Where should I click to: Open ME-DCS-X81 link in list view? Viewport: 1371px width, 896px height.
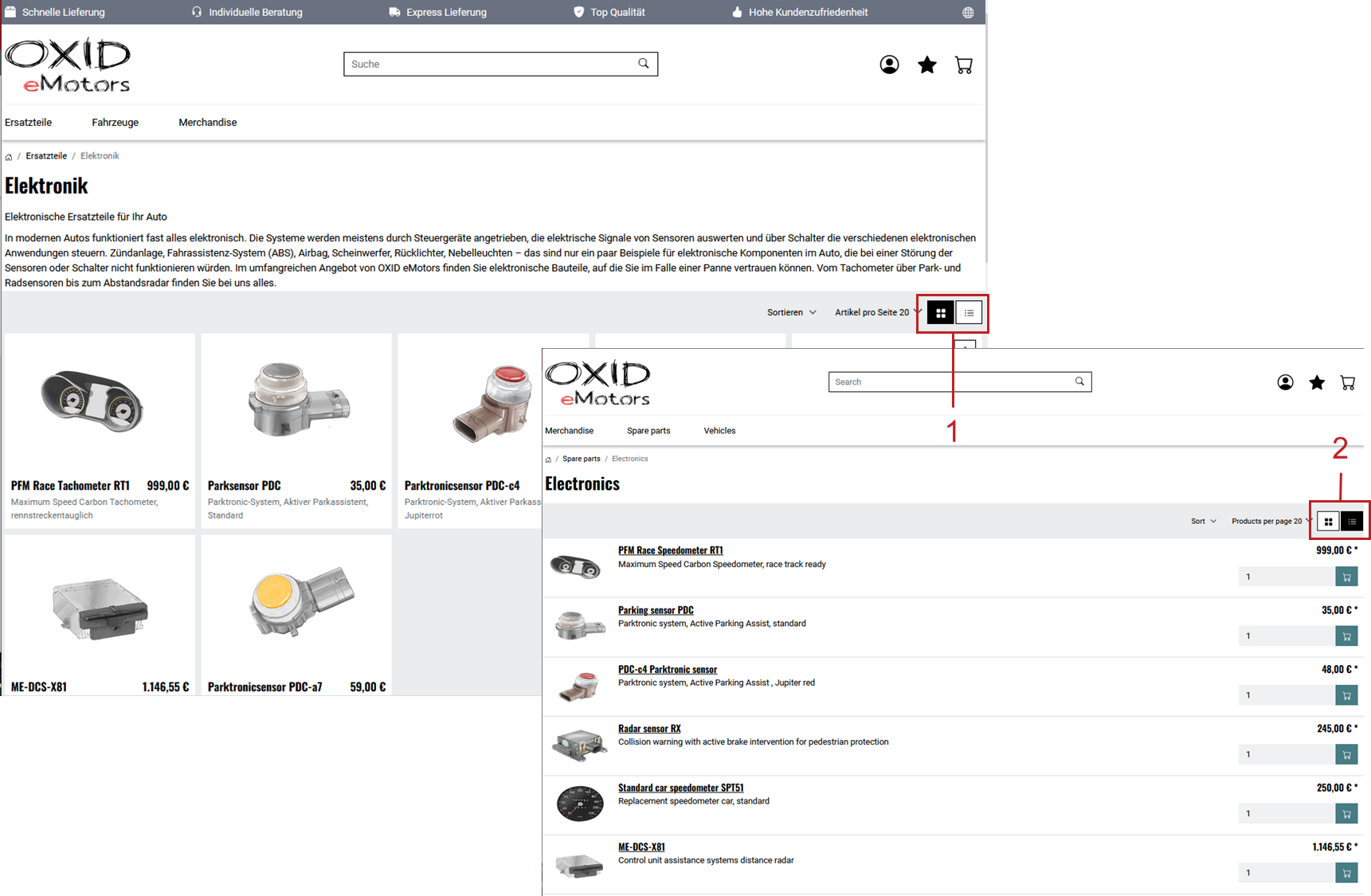641,847
